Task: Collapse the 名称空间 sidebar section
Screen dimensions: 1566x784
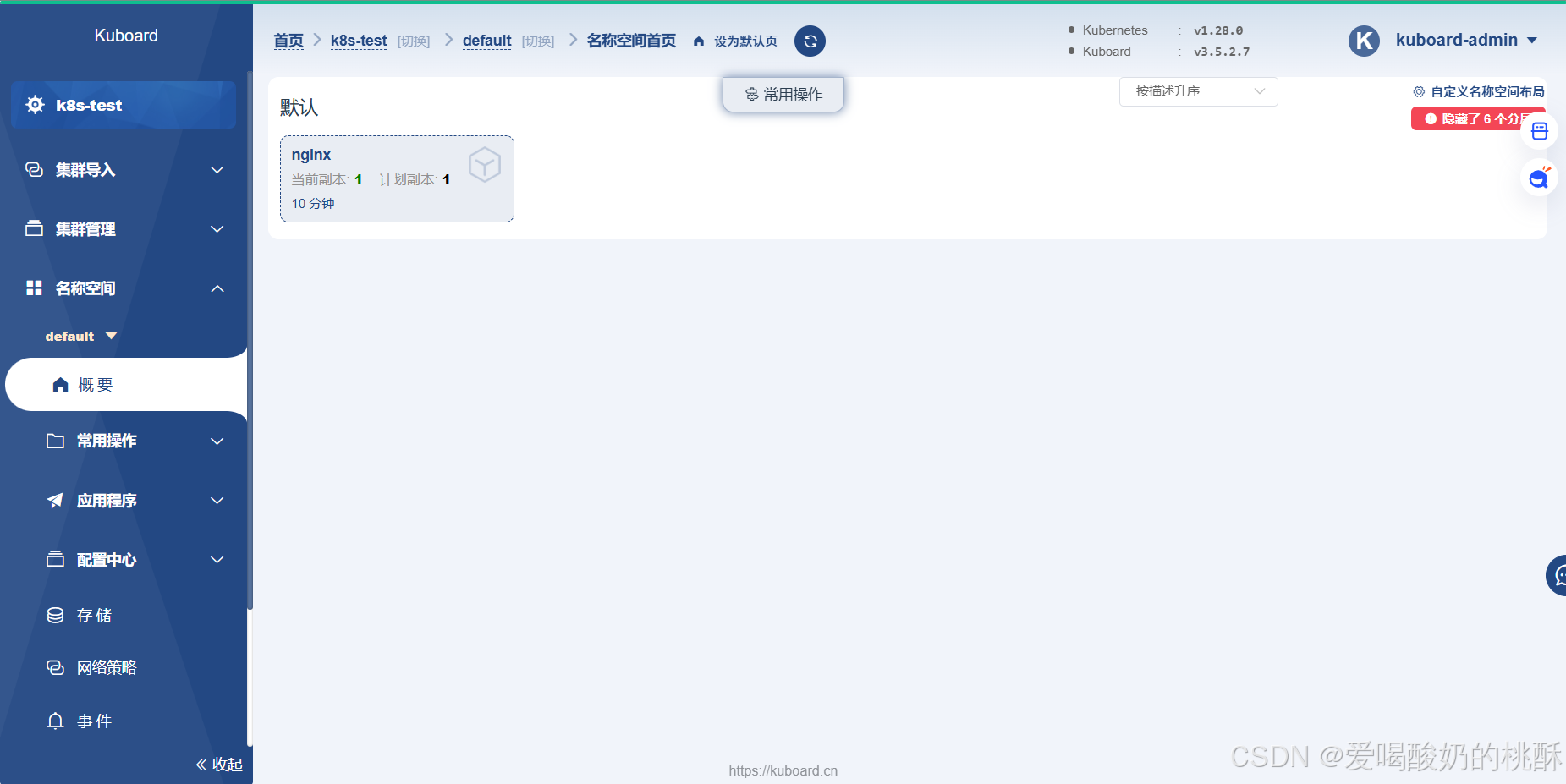Action: 125,288
